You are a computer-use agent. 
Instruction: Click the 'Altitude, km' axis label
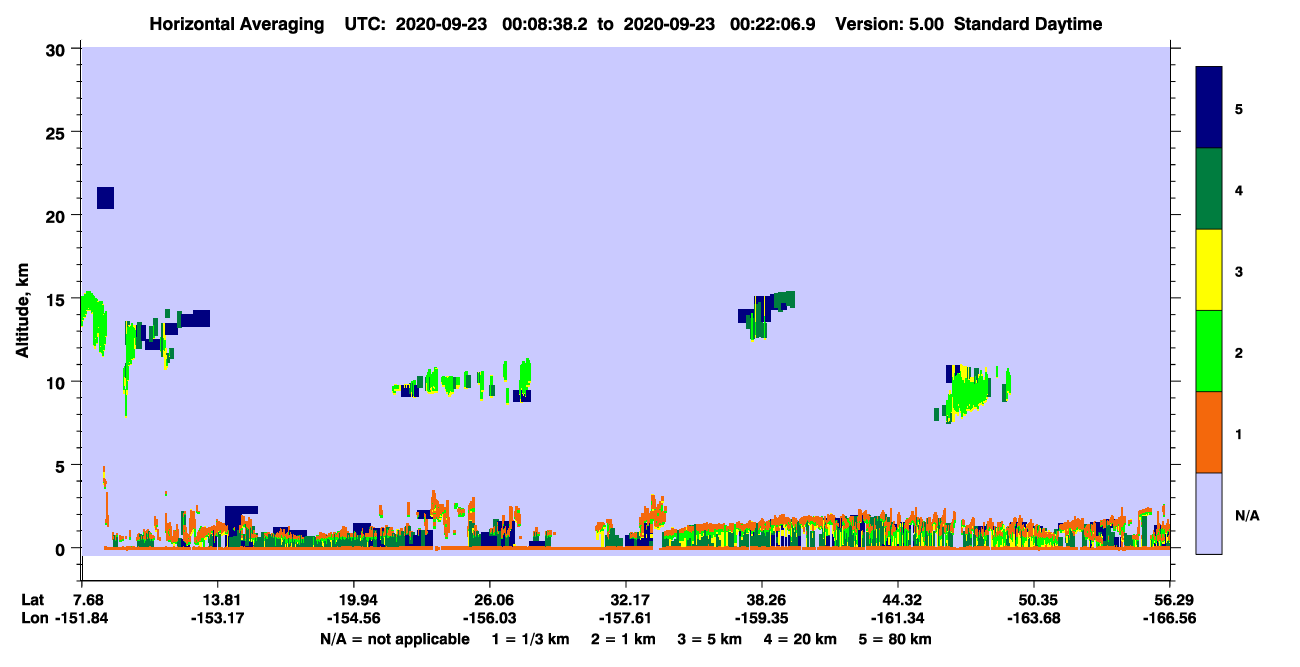point(22,311)
